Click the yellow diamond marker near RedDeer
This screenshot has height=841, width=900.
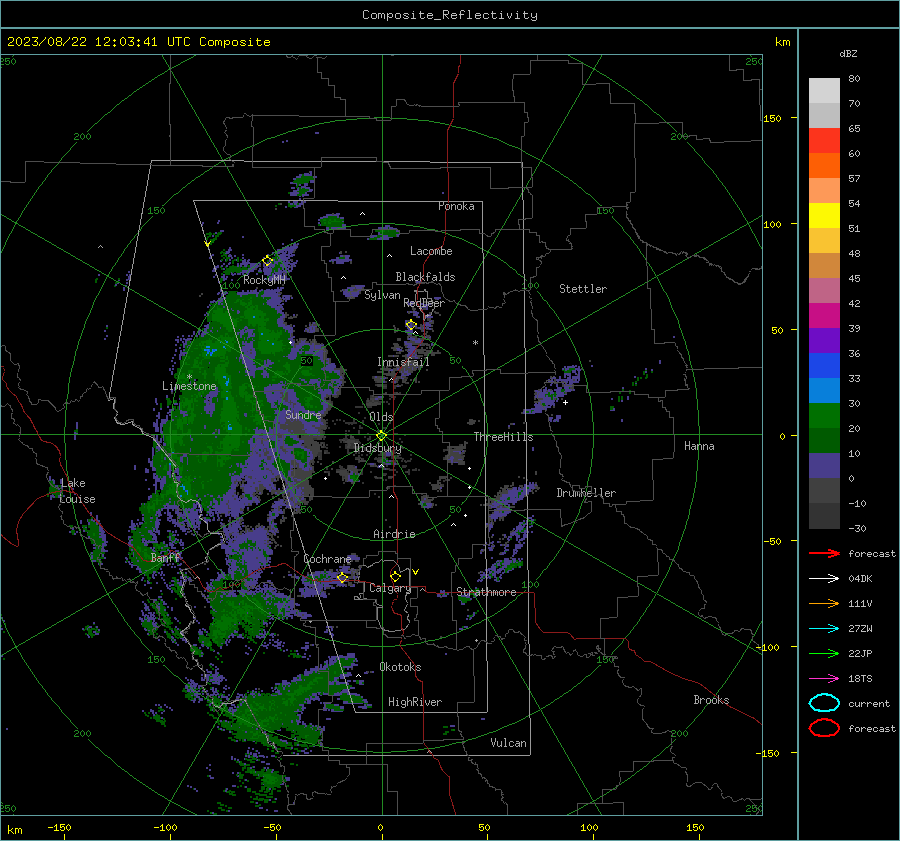(x=411, y=325)
